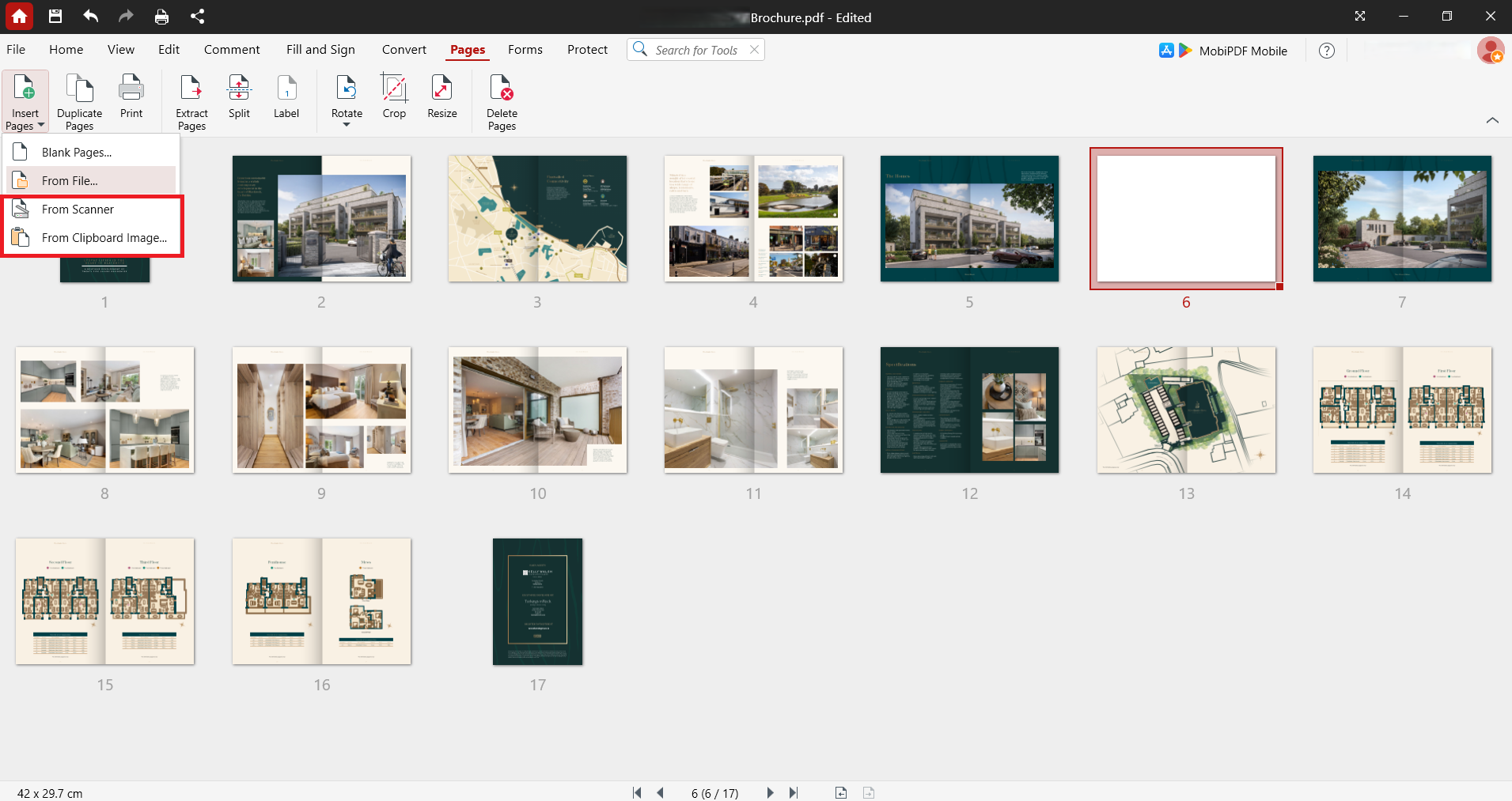Select Blank Pages menu option
The width and height of the screenshot is (1512, 801).
(77, 153)
